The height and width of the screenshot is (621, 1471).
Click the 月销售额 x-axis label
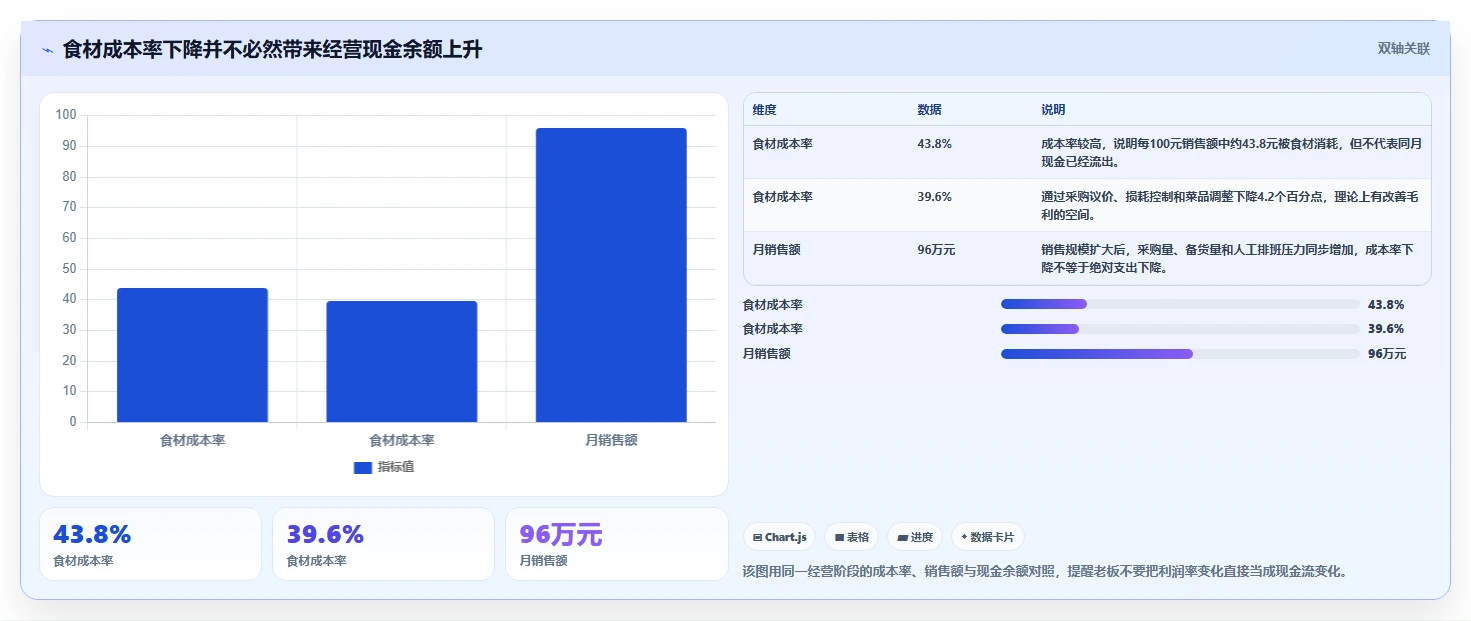point(611,440)
